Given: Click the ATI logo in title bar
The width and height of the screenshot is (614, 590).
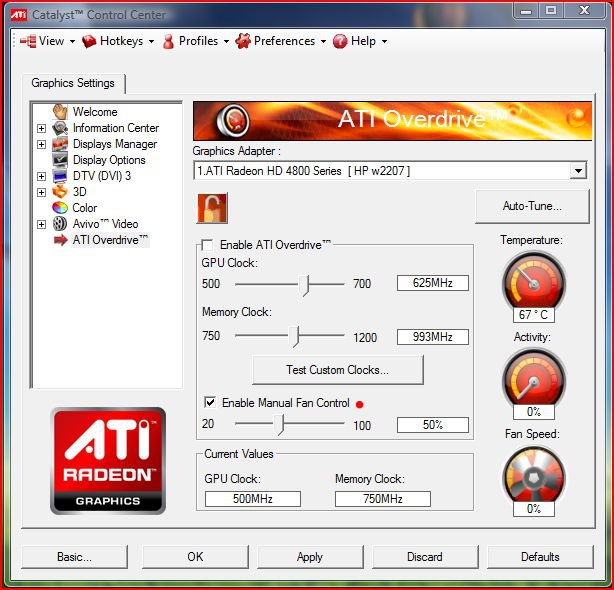Looking at the screenshot, I should (x=18, y=15).
